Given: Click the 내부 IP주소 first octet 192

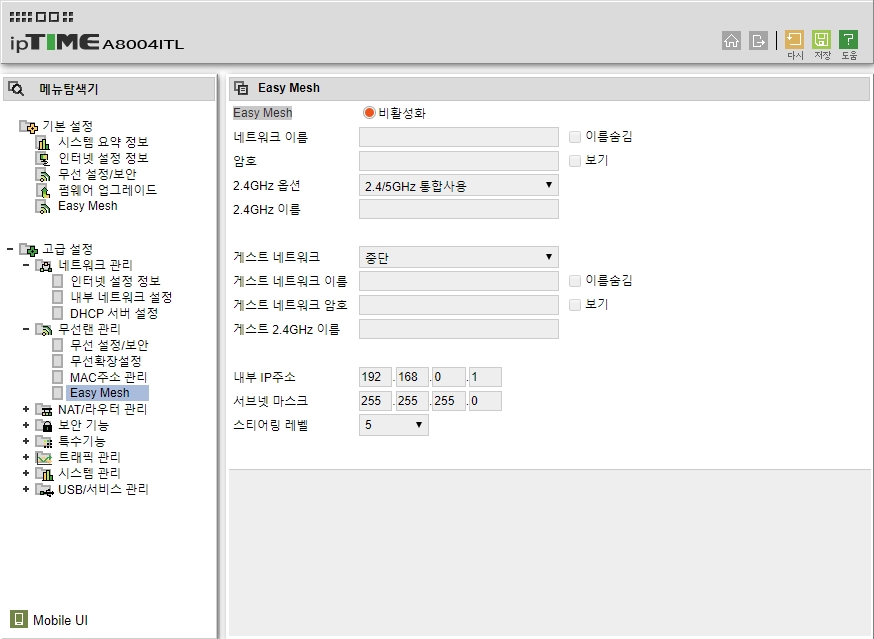Looking at the screenshot, I should coord(375,376).
